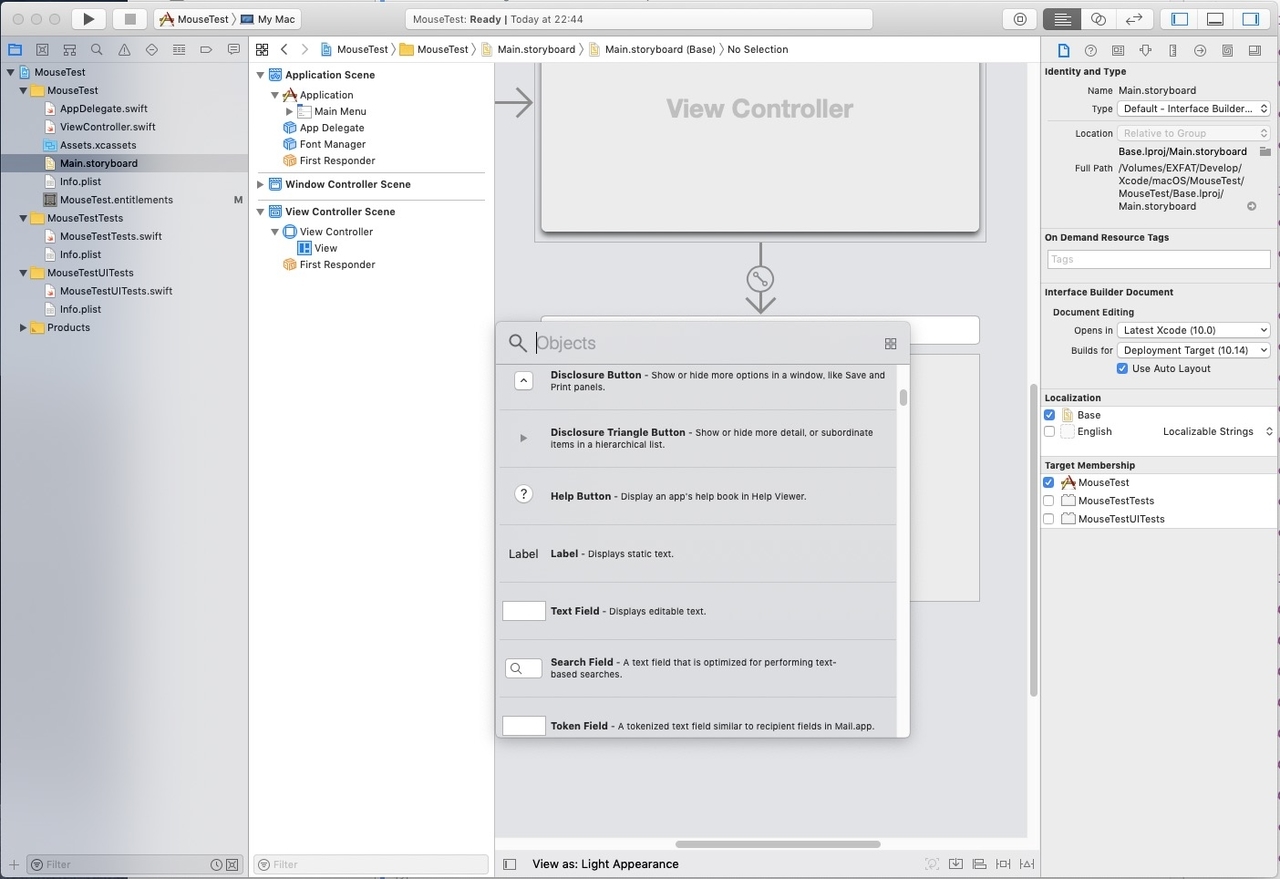This screenshot has height=879, width=1280.
Task: Uncheck Use Auto Layout
Action: point(1122,369)
